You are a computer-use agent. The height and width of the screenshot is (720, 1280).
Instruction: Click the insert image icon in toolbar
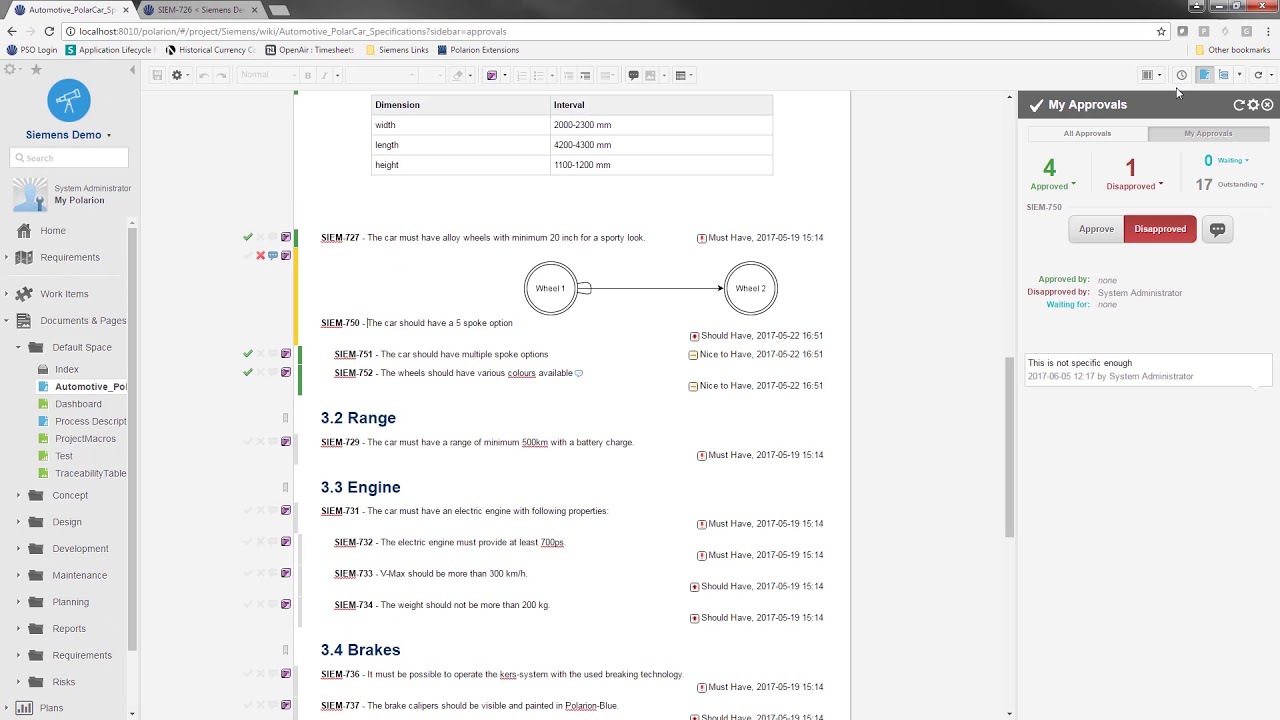650,75
